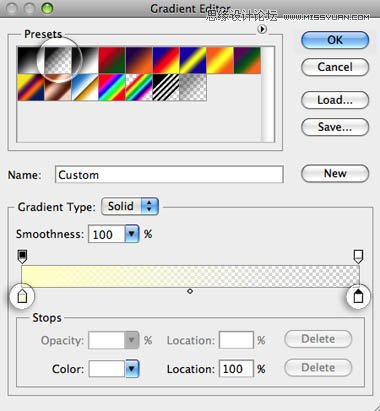Choose the black, white preset with black edge
Screen dimensions: 380x411
(85, 60)
